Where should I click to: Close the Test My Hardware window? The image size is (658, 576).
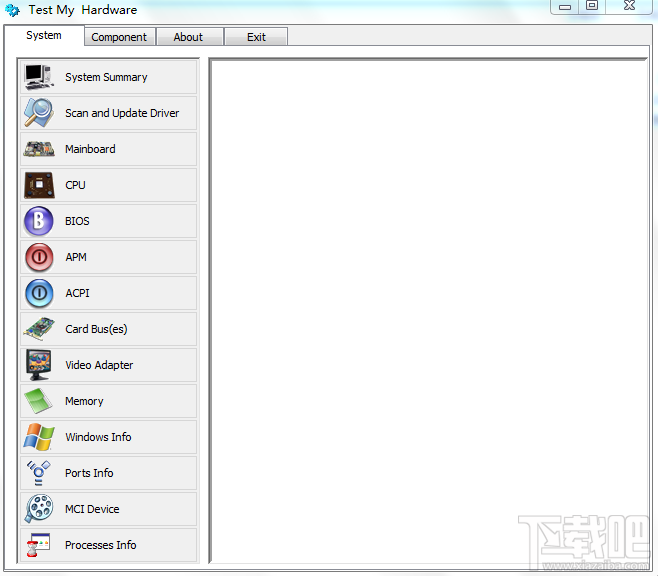click(x=629, y=5)
